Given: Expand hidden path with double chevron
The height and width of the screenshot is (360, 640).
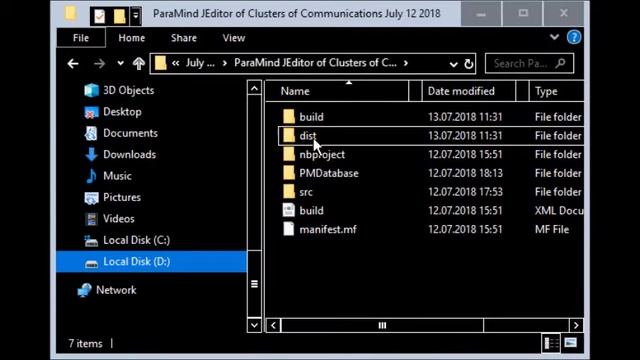Looking at the screenshot, I should click(x=176, y=63).
